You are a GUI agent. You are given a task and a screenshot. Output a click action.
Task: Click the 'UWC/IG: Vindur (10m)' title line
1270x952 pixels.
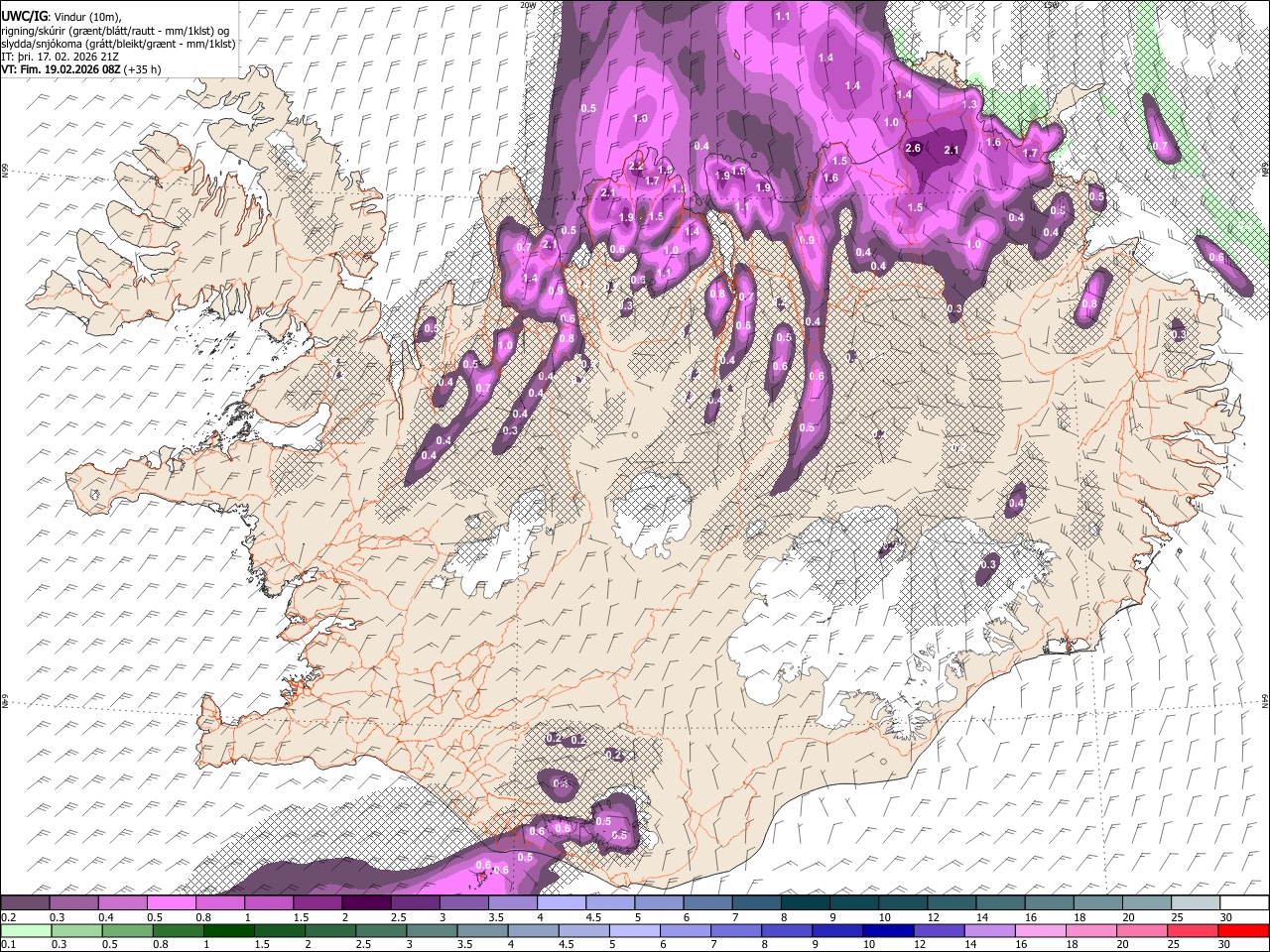coord(62,17)
